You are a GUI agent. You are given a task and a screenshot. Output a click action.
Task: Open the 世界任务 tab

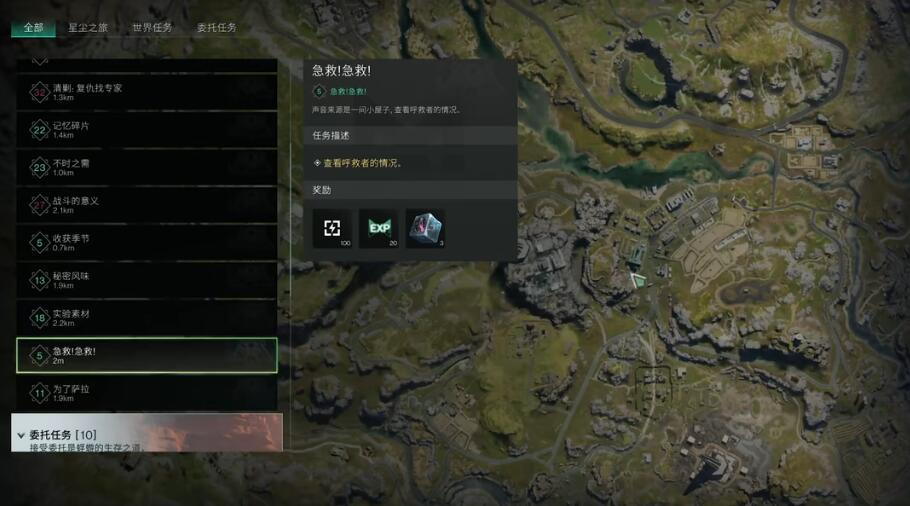pyautogui.click(x=152, y=27)
